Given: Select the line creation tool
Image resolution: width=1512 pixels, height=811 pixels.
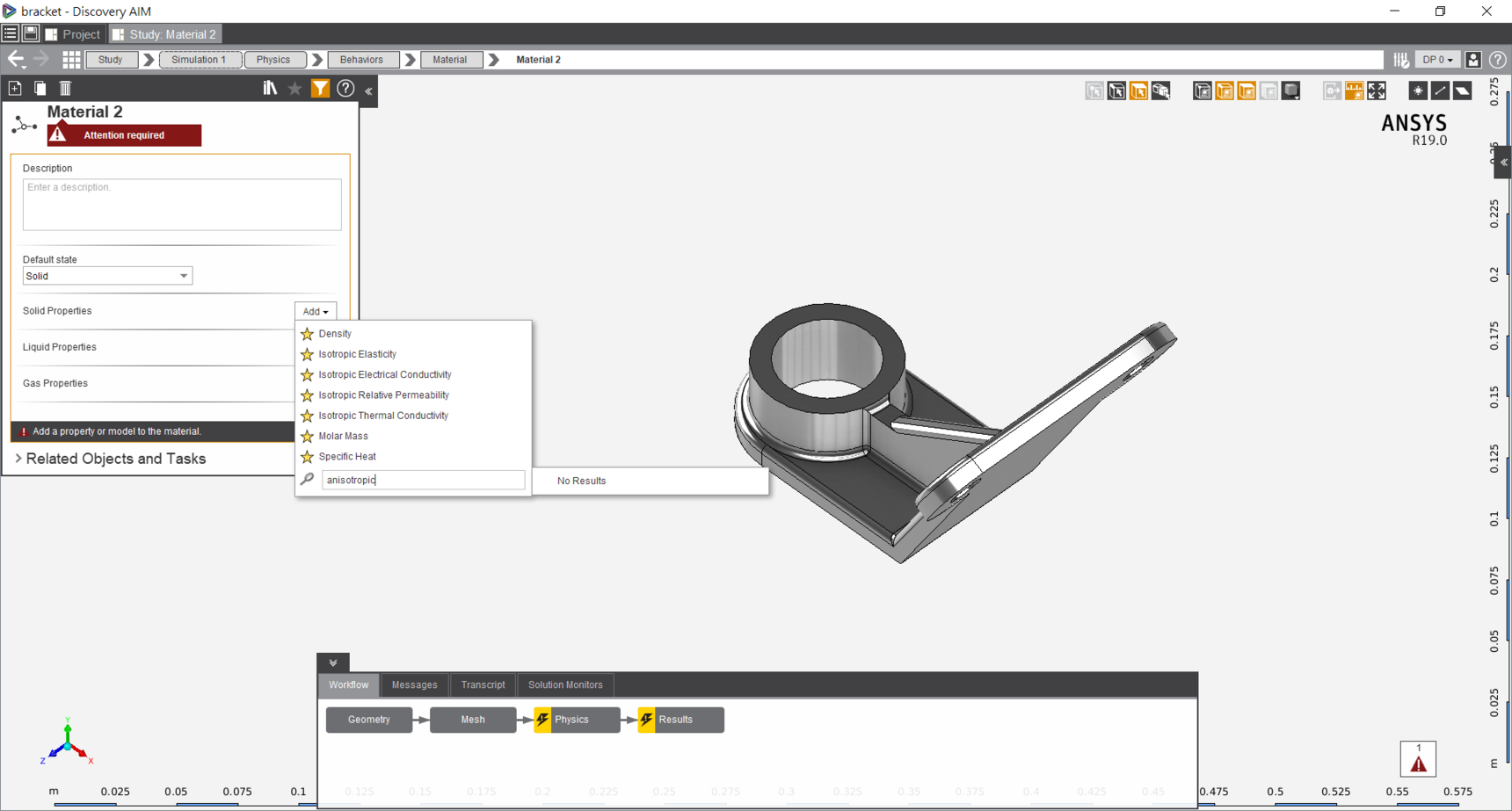Looking at the screenshot, I should click(1440, 91).
